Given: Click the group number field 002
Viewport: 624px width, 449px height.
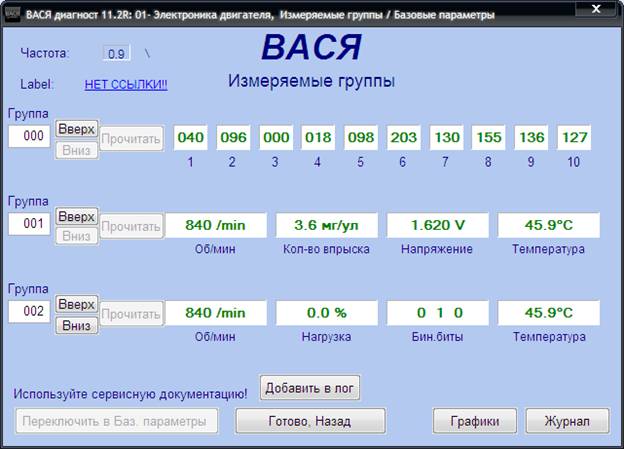Looking at the screenshot, I should click(29, 311).
